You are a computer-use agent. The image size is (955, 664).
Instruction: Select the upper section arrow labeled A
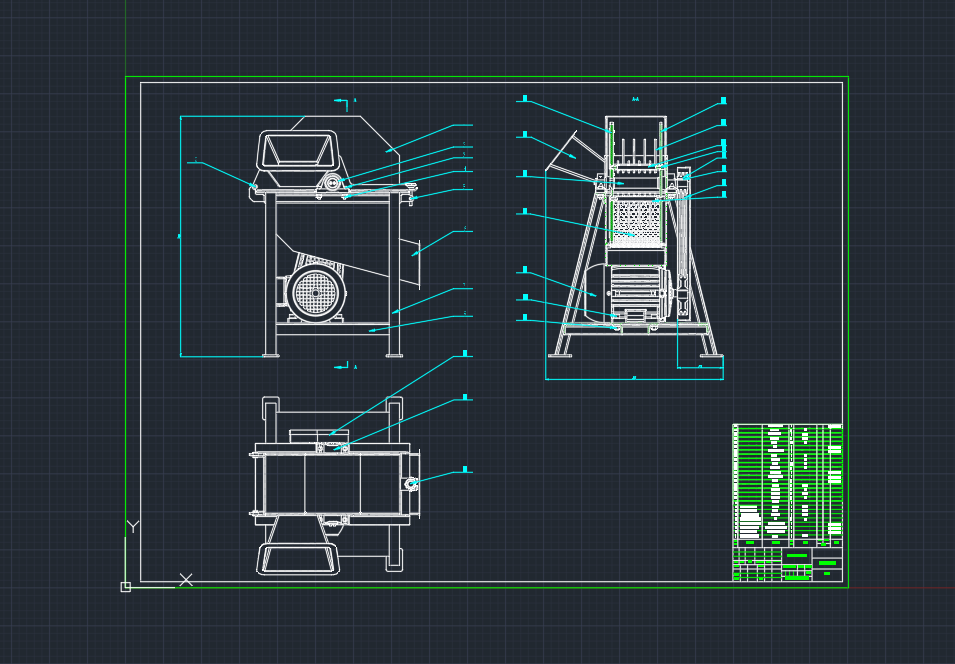[x=345, y=104]
